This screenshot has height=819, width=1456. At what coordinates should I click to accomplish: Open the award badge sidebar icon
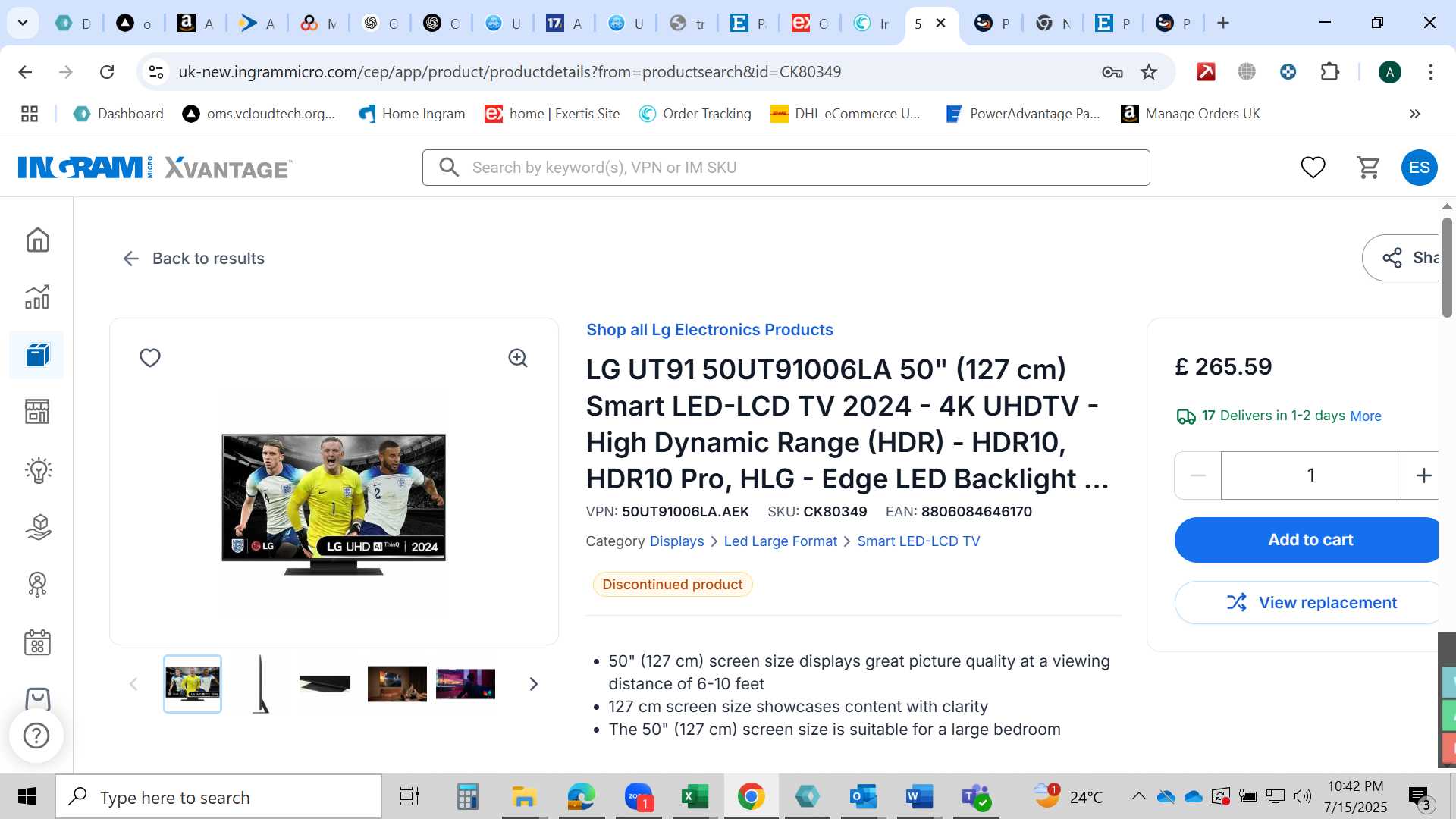point(37,584)
